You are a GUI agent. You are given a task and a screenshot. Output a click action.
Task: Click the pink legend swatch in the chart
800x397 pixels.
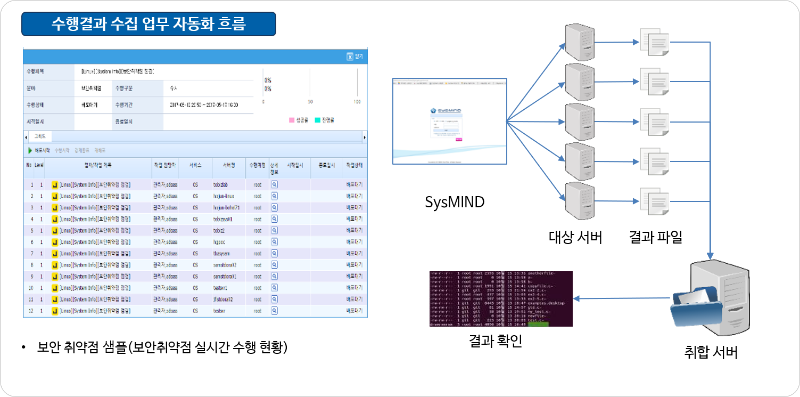tap(292, 120)
